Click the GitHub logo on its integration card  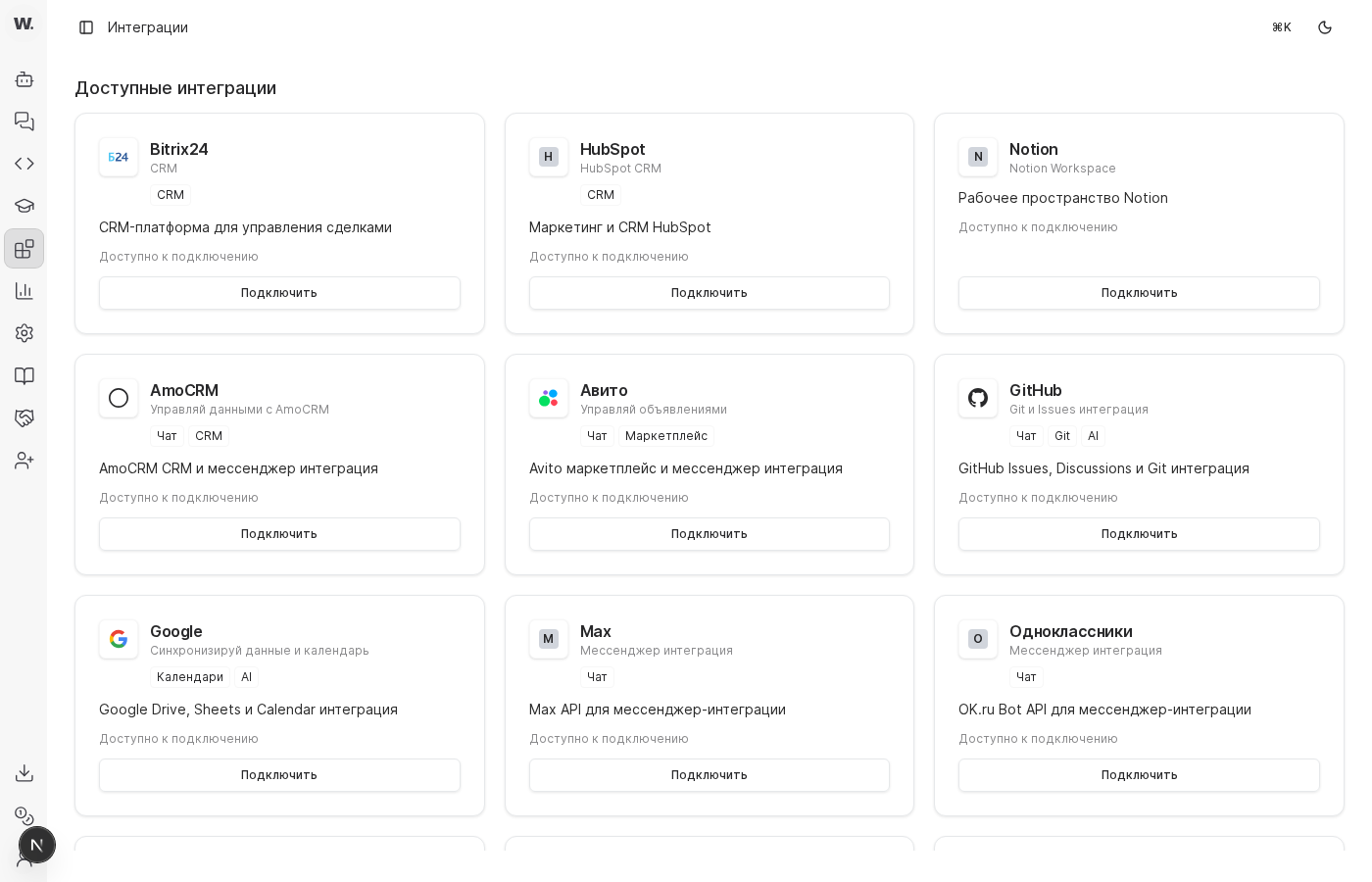pos(978,398)
